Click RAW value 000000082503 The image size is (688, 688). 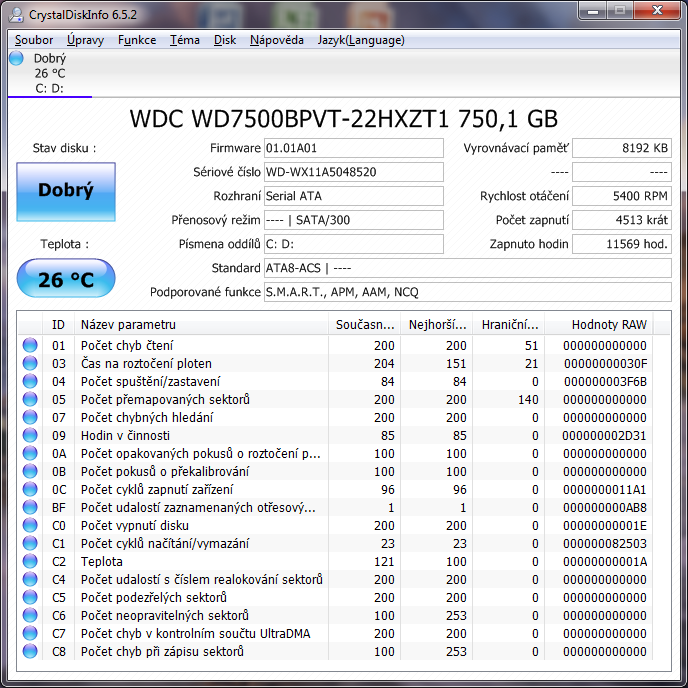(x=605, y=543)
